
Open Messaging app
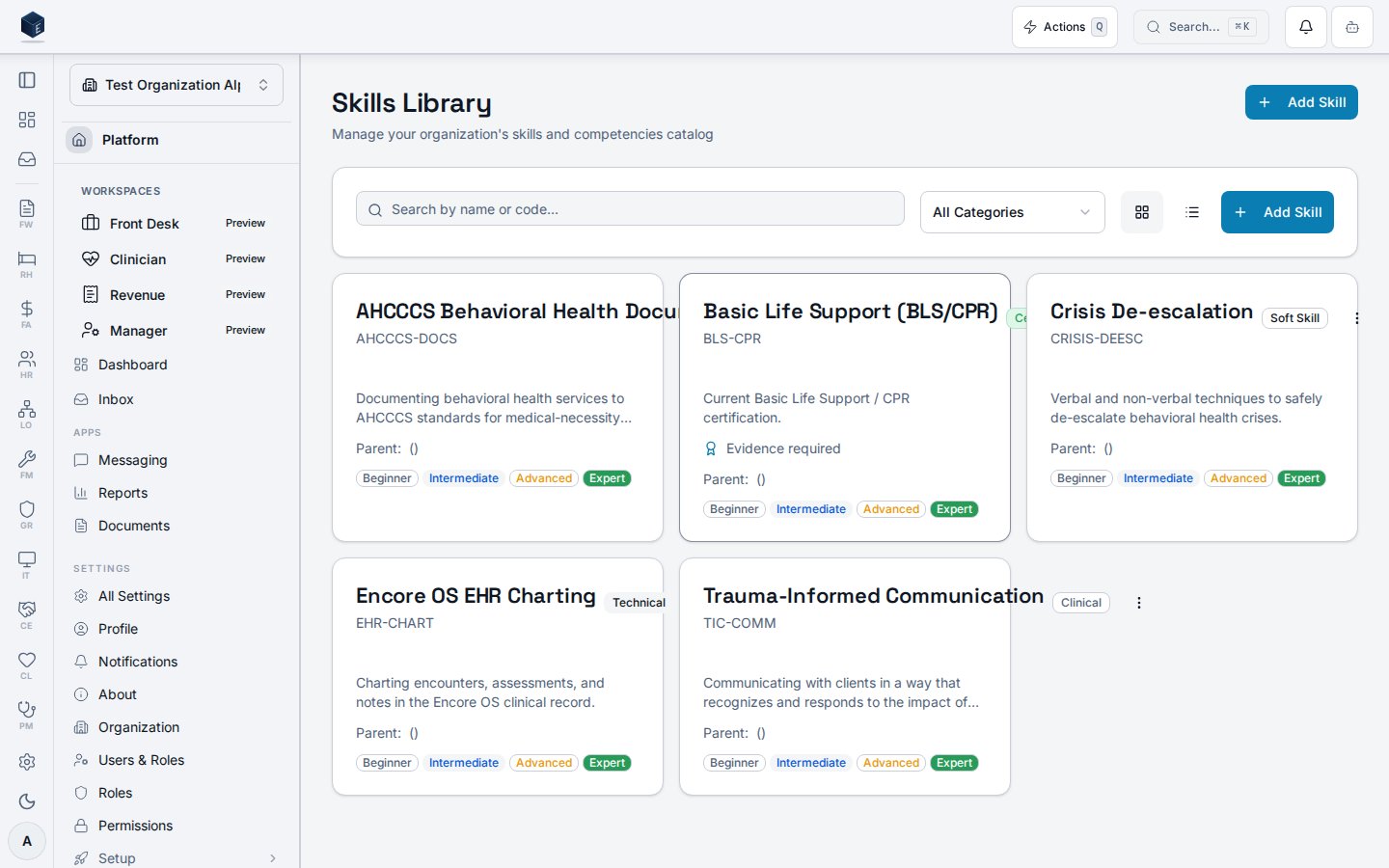tap(177, 460)
